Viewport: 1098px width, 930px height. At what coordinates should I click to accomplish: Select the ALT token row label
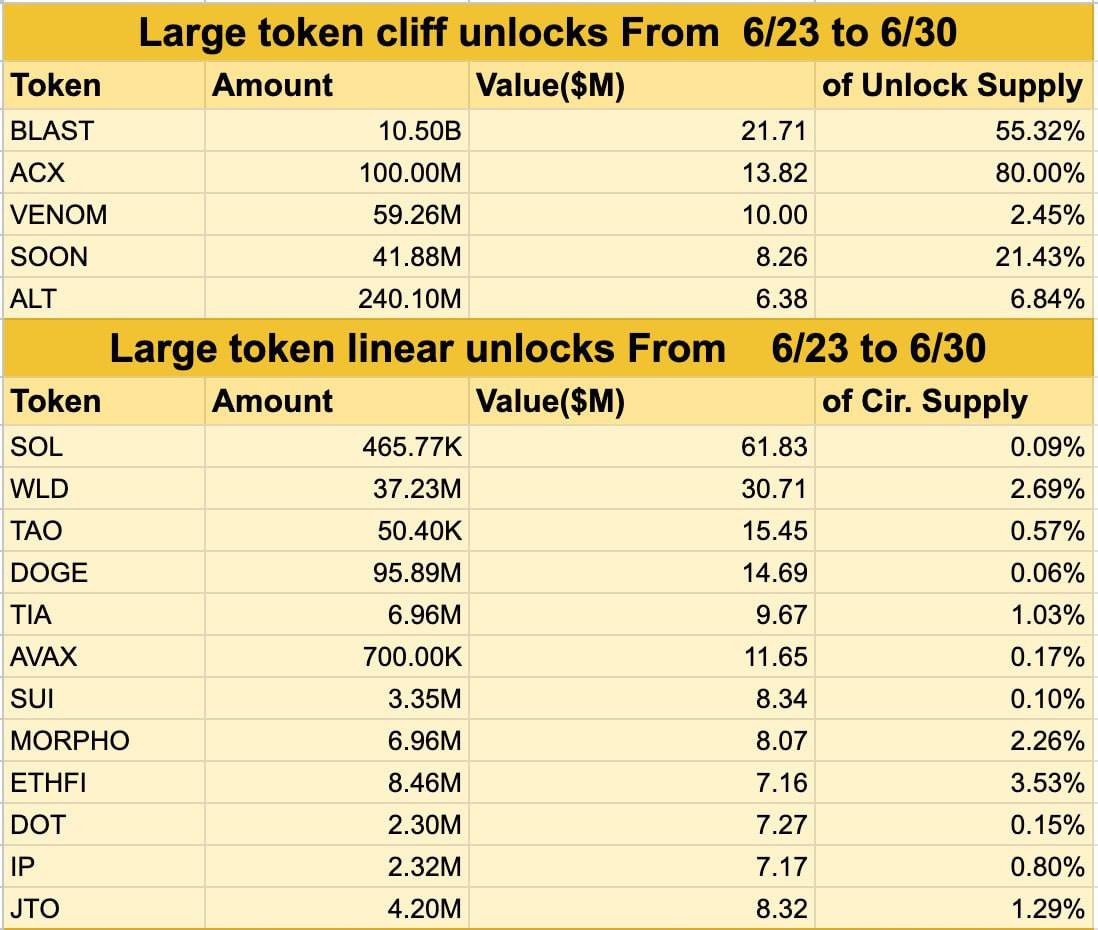point(104,298)
